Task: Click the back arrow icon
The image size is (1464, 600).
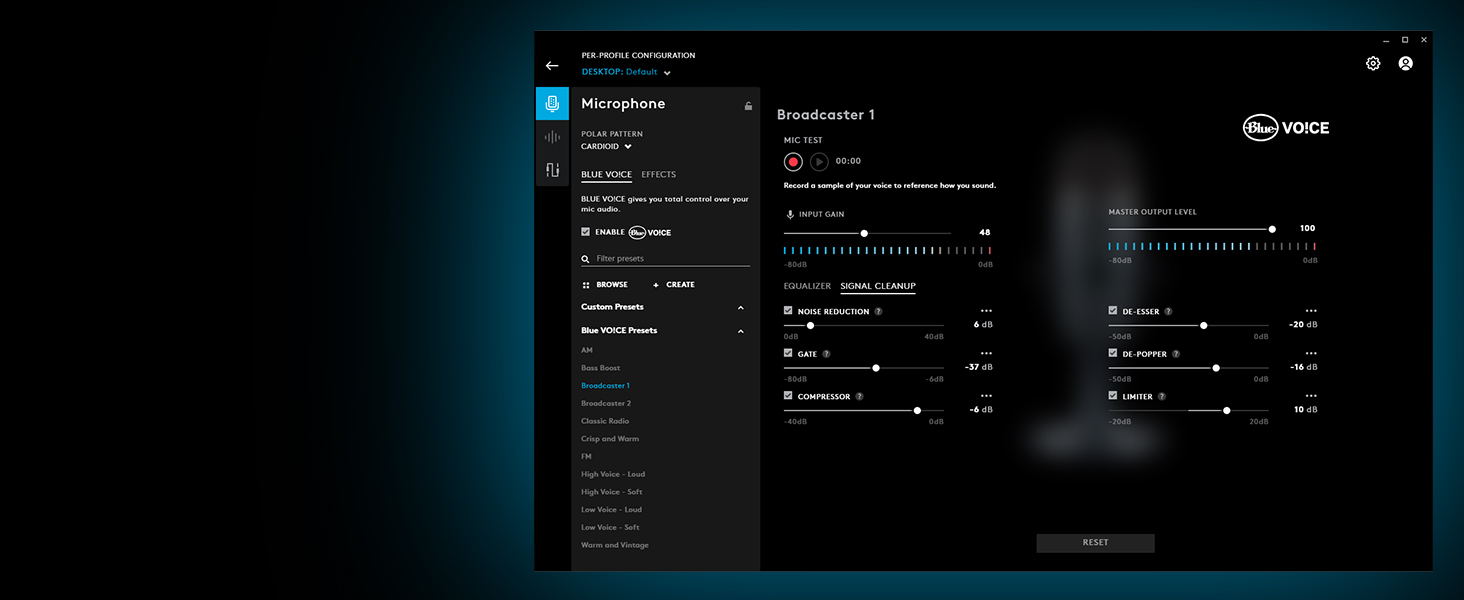Action: point(552,66)
